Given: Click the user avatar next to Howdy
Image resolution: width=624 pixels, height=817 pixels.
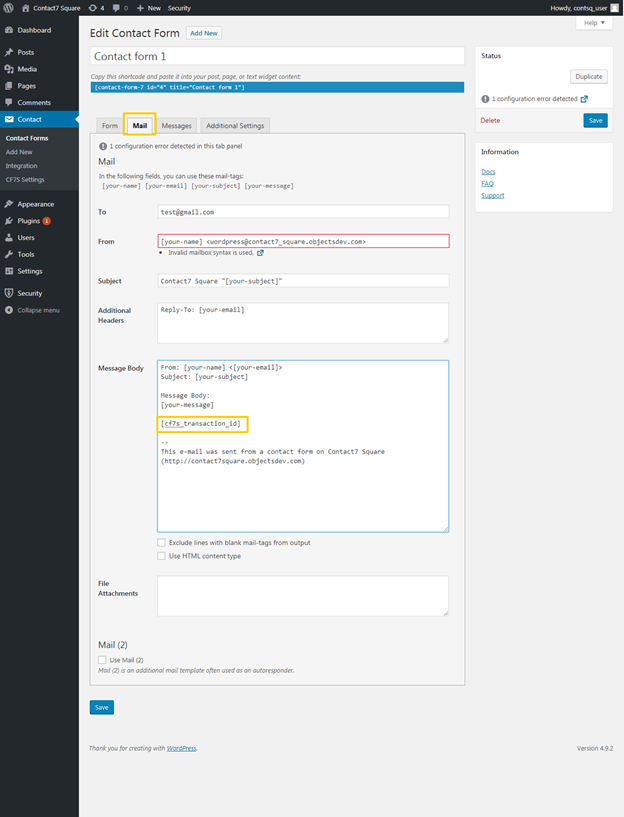Looking at the screenshot, I should pyautogui.click(x=615, y=8).
